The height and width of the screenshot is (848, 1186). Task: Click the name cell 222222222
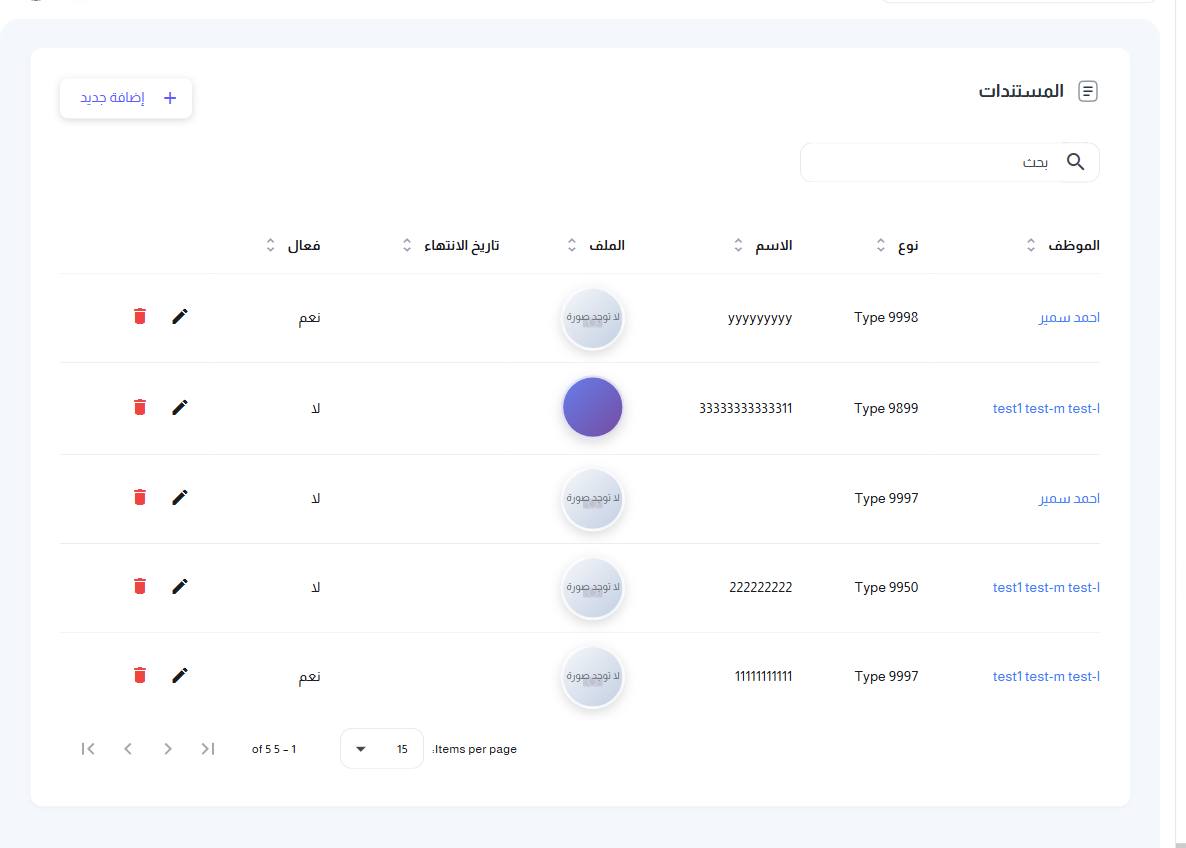pyautogui.click(x=760, y=587)
